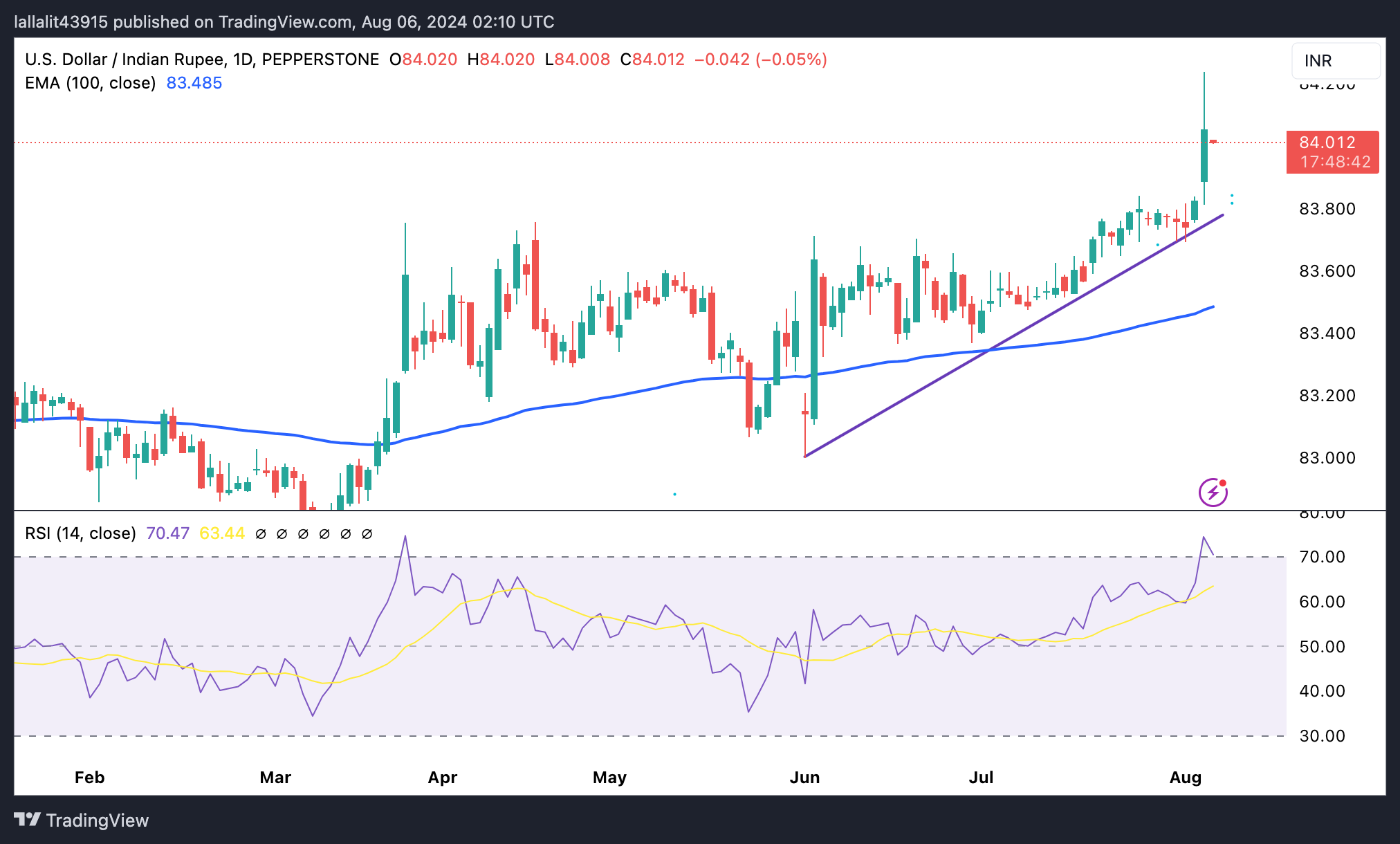Click the purple RSI value 70.47
Screen dimensions: 1400x844
tap(168, 533)
